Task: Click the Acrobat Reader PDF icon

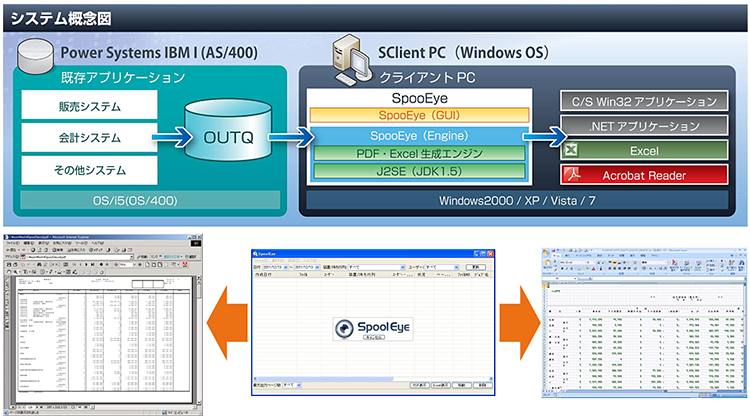Action: [x=572, y=175]
